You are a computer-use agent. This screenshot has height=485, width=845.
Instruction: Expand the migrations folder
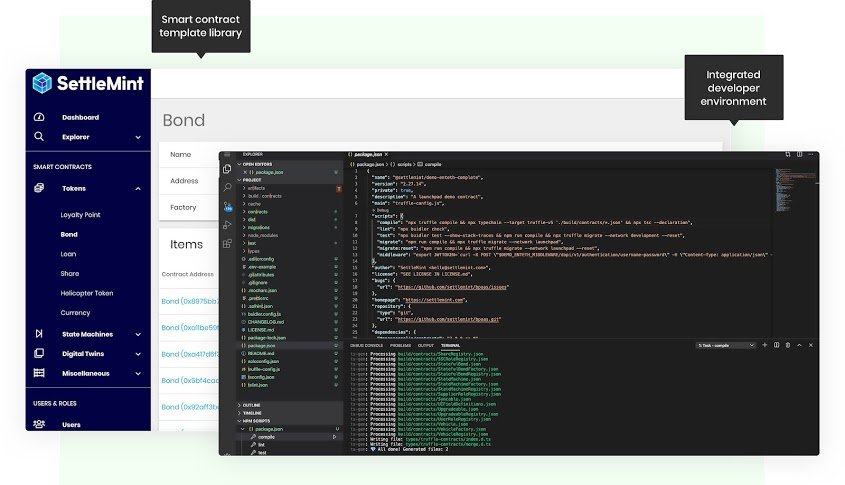(x=256, y=227)
